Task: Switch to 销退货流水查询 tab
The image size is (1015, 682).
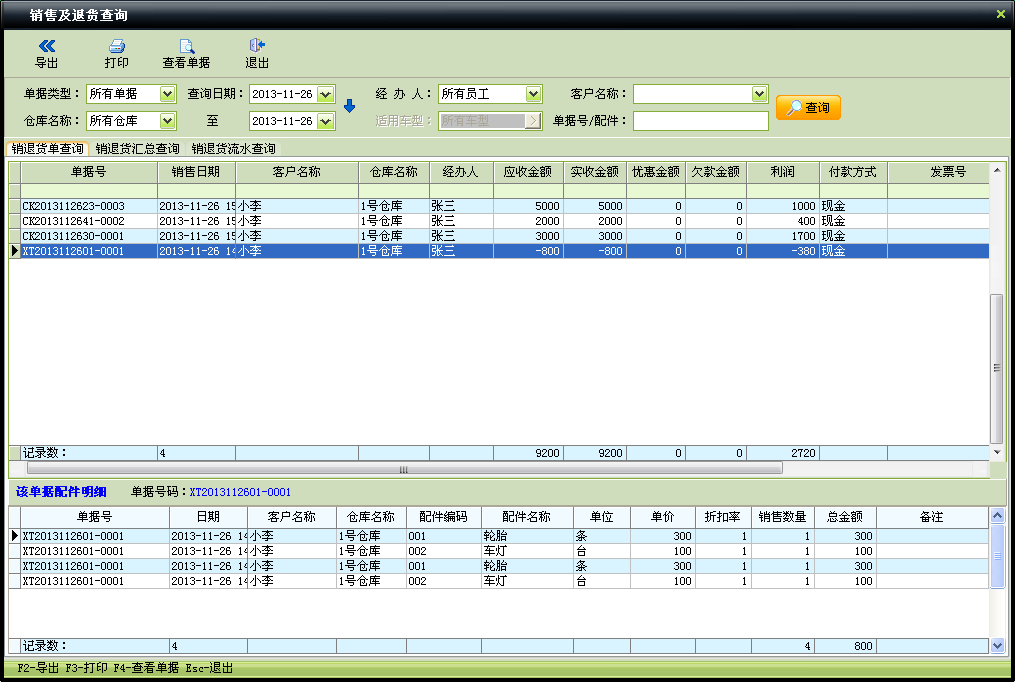Action: point(234,149)
